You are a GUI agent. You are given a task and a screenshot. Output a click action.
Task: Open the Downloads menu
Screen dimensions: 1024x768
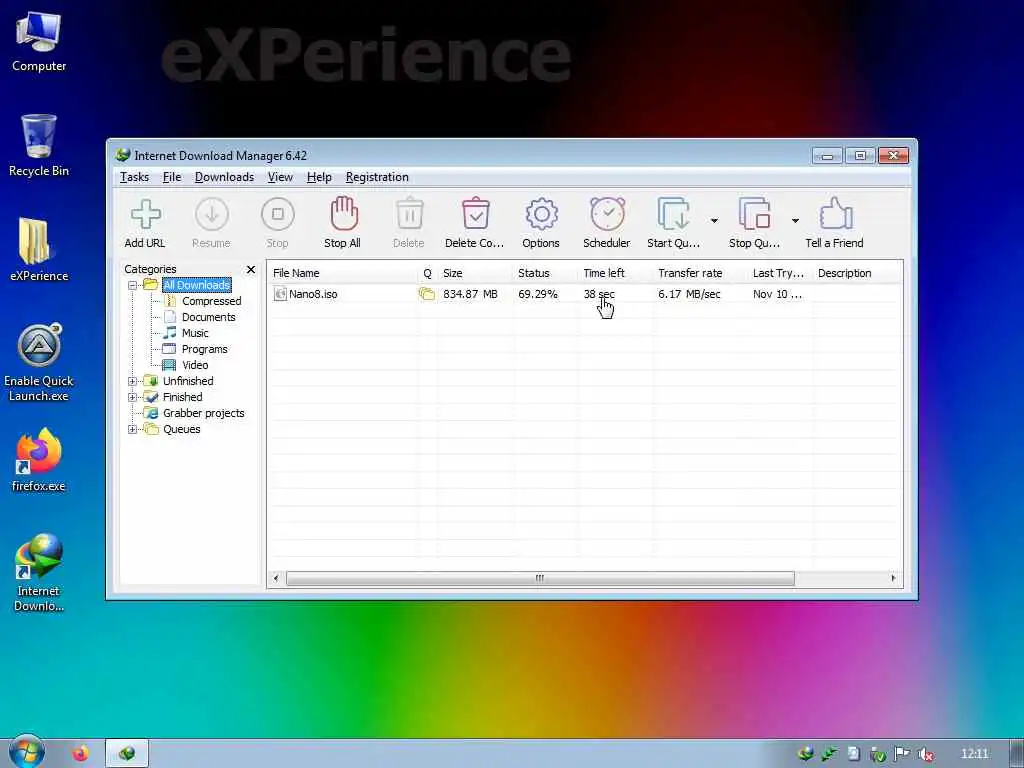[x=225, y=177]
